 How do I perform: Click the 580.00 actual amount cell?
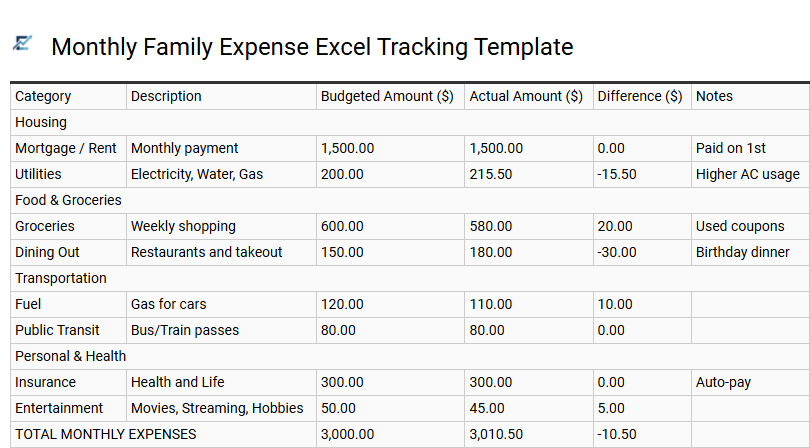[x=529, y=226]
